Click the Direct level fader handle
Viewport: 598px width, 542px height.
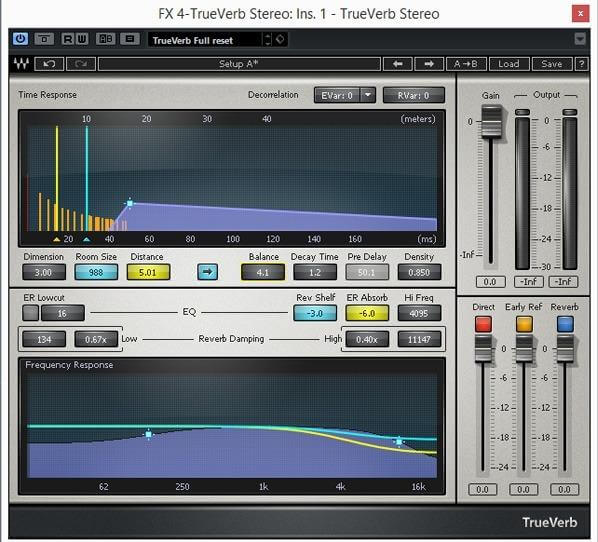[x=483, y=349]
